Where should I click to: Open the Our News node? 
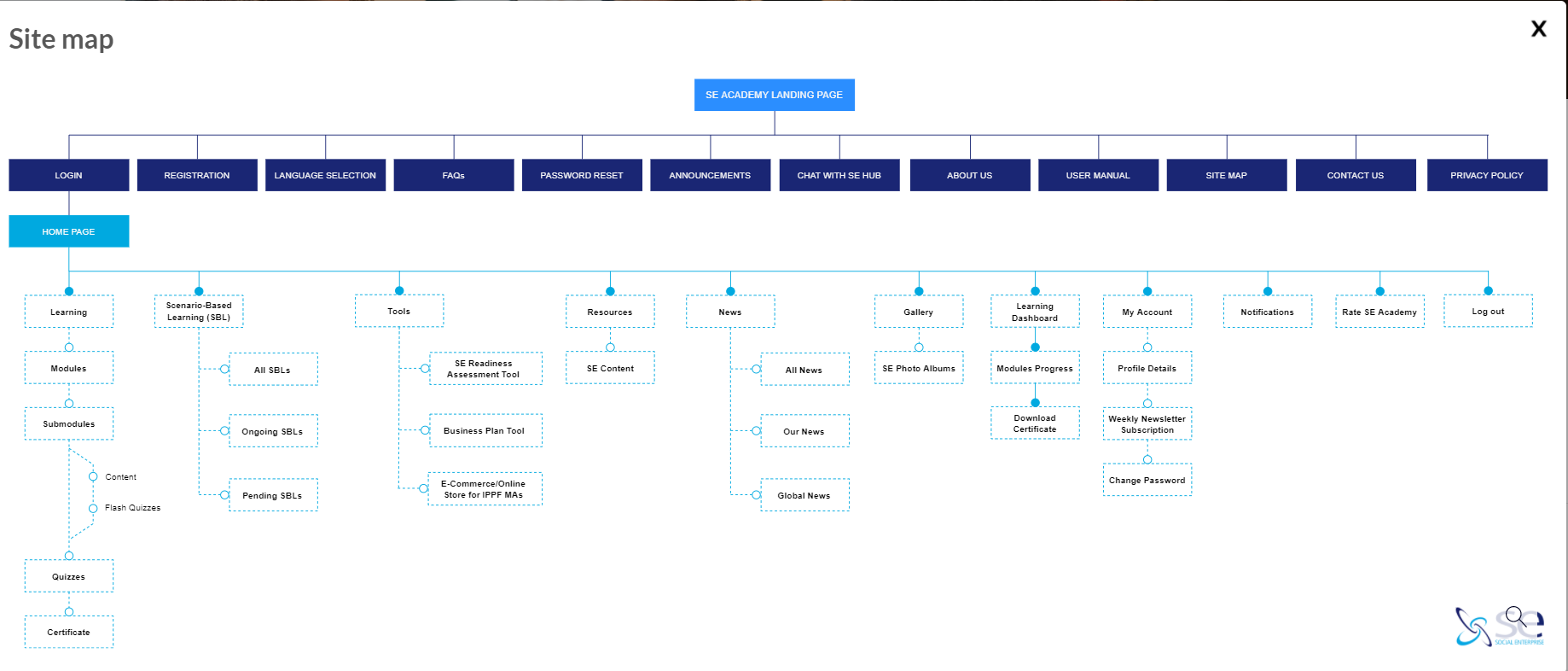pos(804,431)
